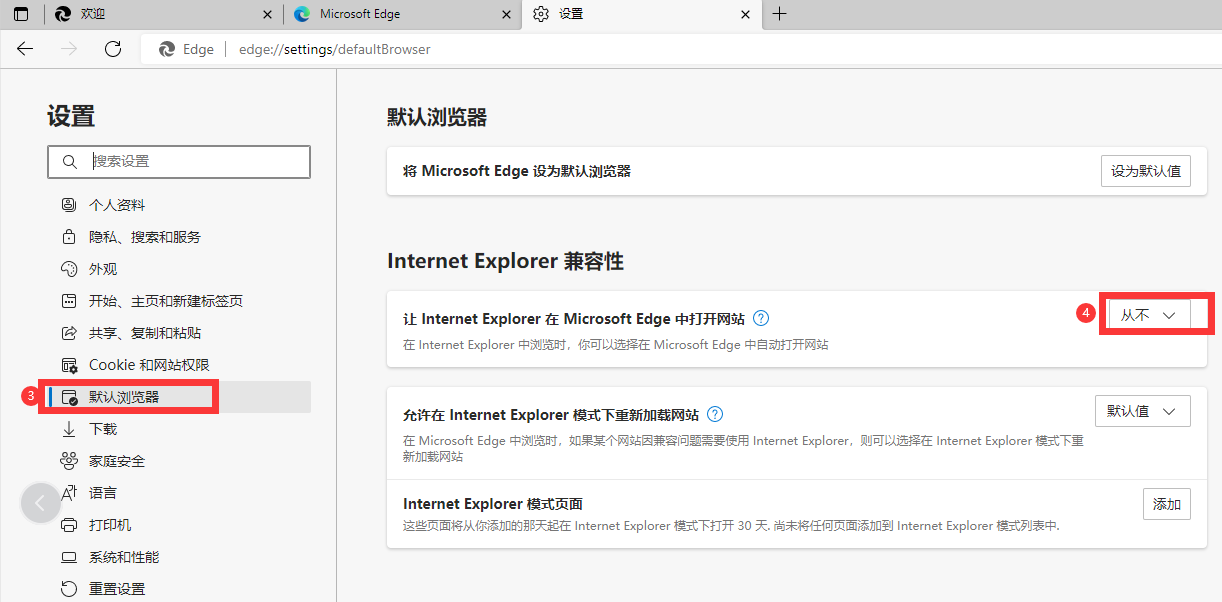Open 个人资料 settings section

click(117, 205)
